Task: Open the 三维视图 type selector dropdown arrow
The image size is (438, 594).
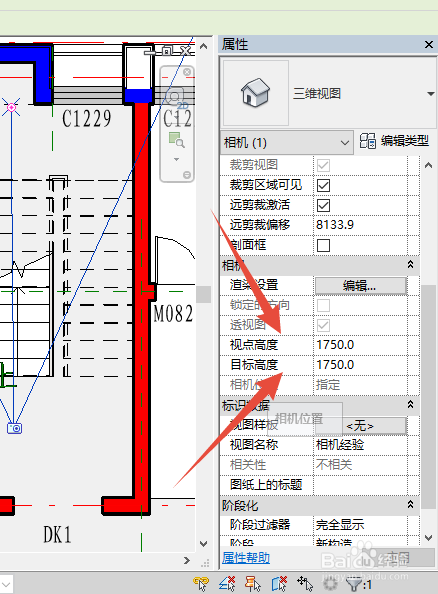Action: pos(430,94)
